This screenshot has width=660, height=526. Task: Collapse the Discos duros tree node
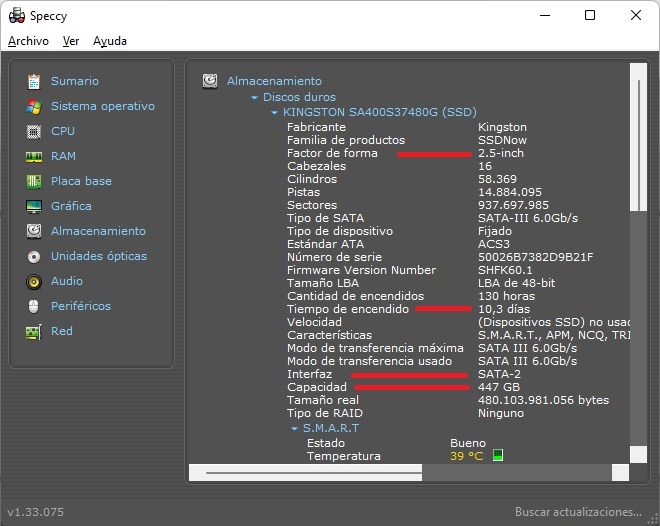point(254,98)
